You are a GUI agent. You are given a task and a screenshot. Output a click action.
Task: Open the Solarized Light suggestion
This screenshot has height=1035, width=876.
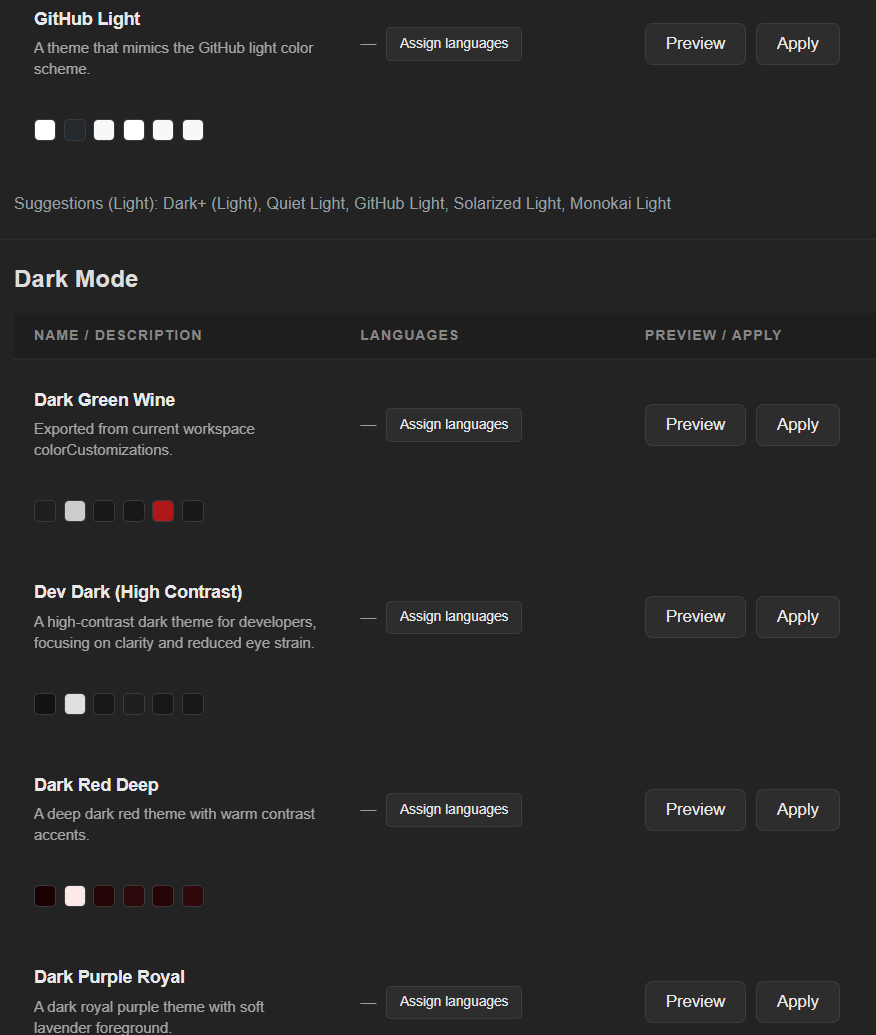click(507, 203)
